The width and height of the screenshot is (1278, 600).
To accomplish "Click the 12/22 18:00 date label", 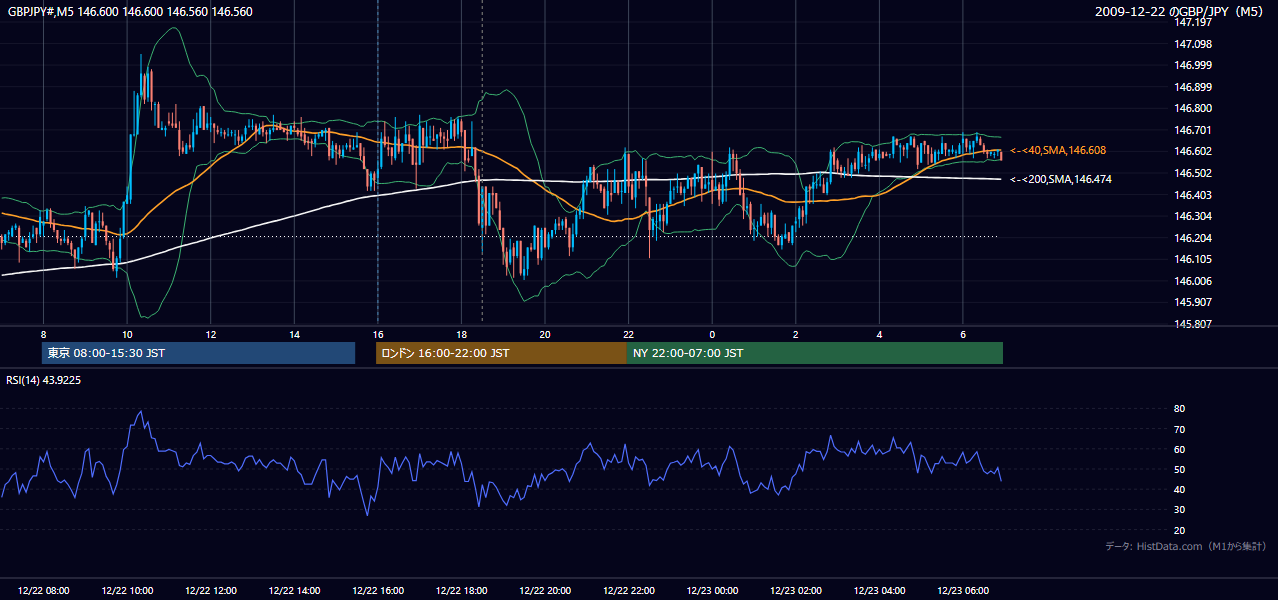I will [462, 591].
